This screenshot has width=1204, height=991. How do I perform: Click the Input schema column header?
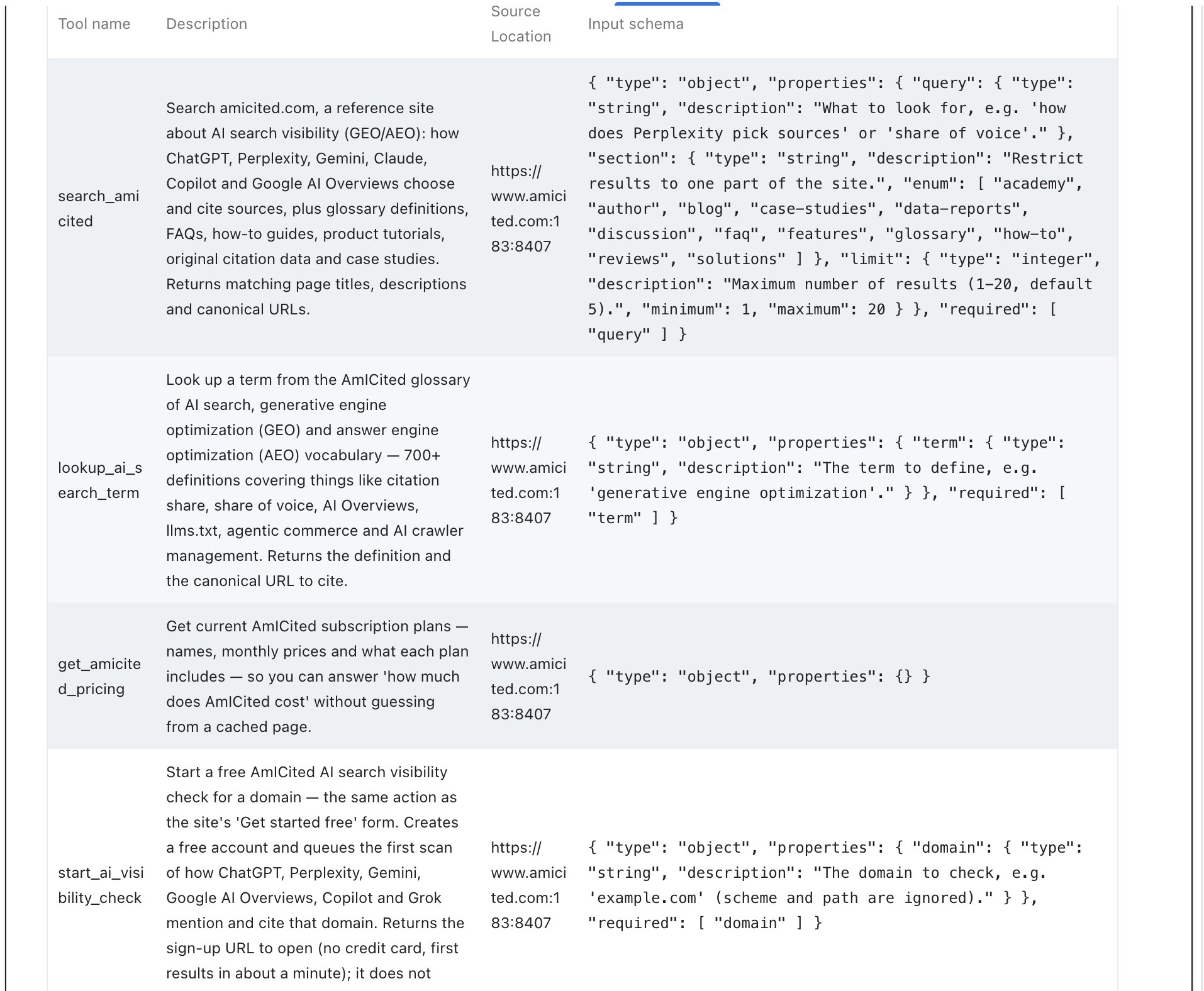click(635, 24)
